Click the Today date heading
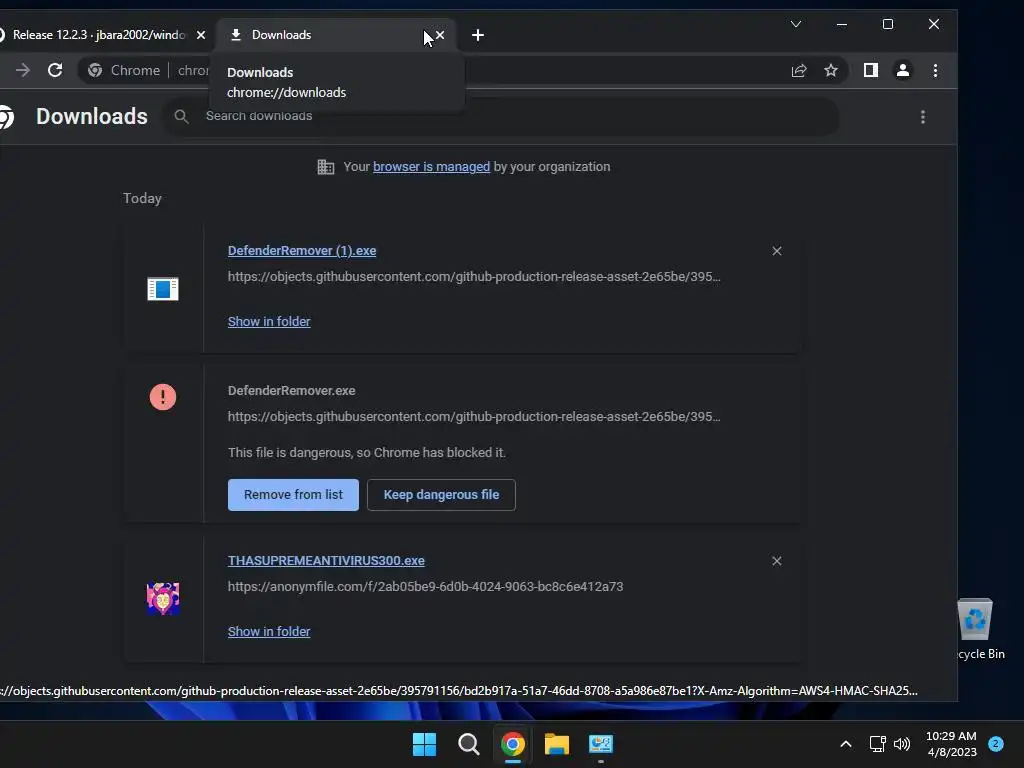Screen dimensions: 1024x768 point(142,199)
